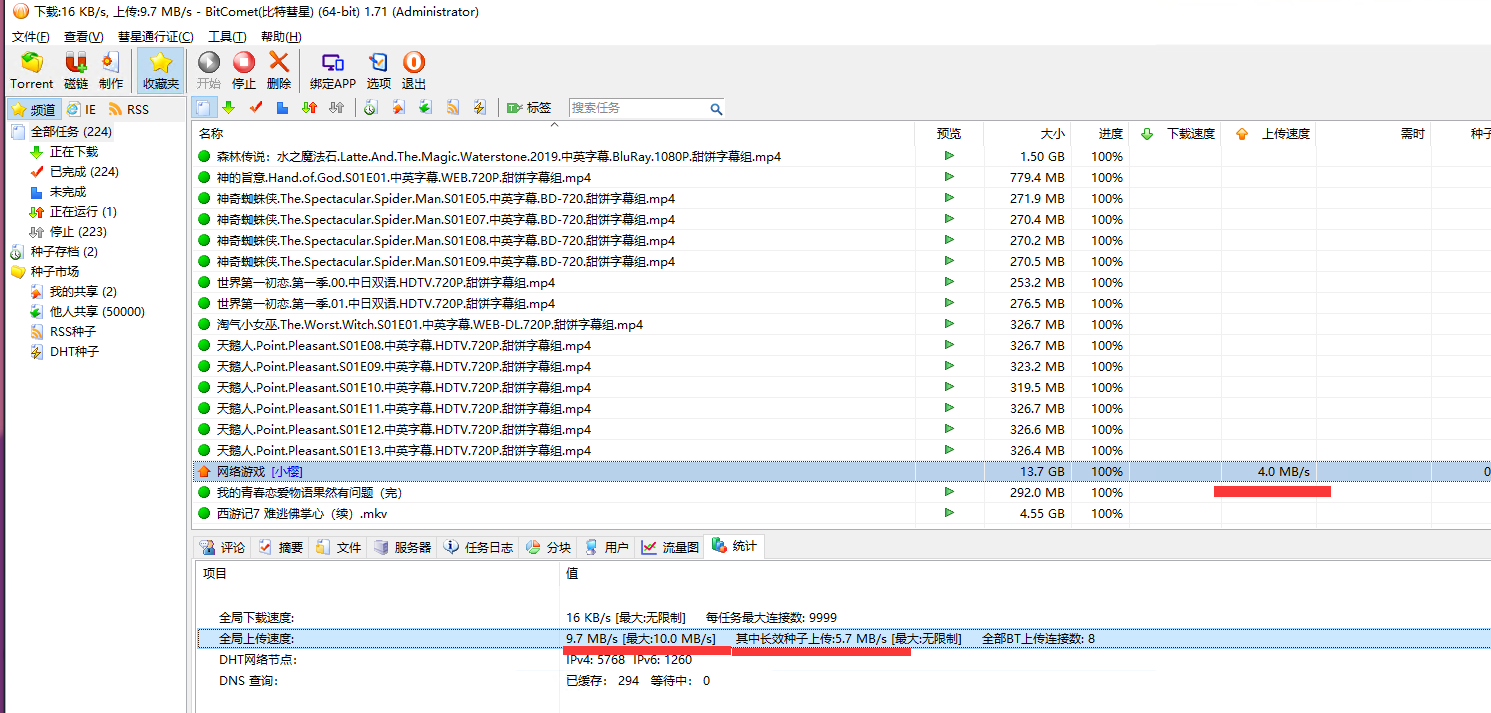The image size is (1491, 713).
Task: Switch to the 摘要 summary tab
Action: click(280, 547)
